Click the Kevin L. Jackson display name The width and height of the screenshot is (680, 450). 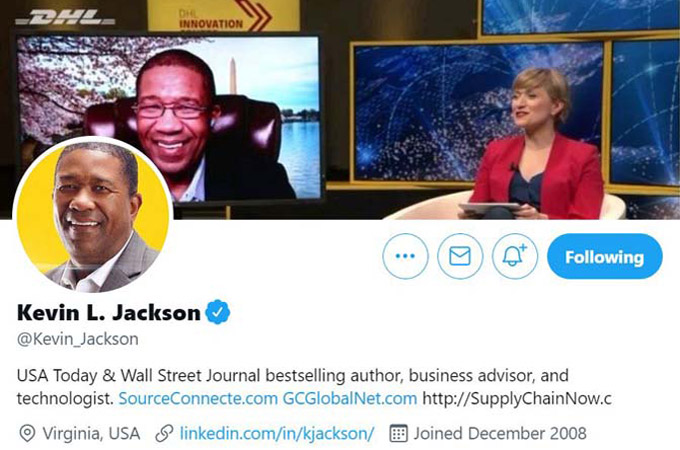pos(108,313)
